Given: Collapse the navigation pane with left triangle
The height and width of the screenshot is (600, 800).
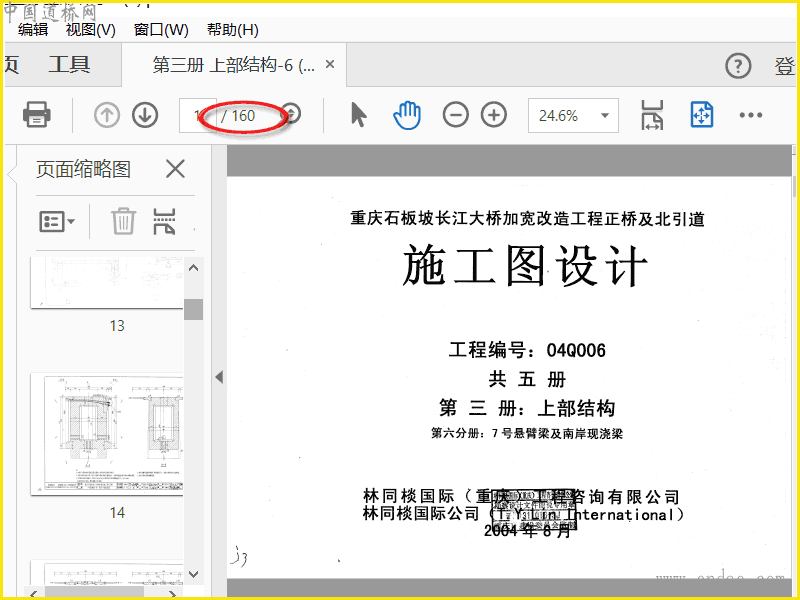Looking at the screenshot, I should (219, 378).
